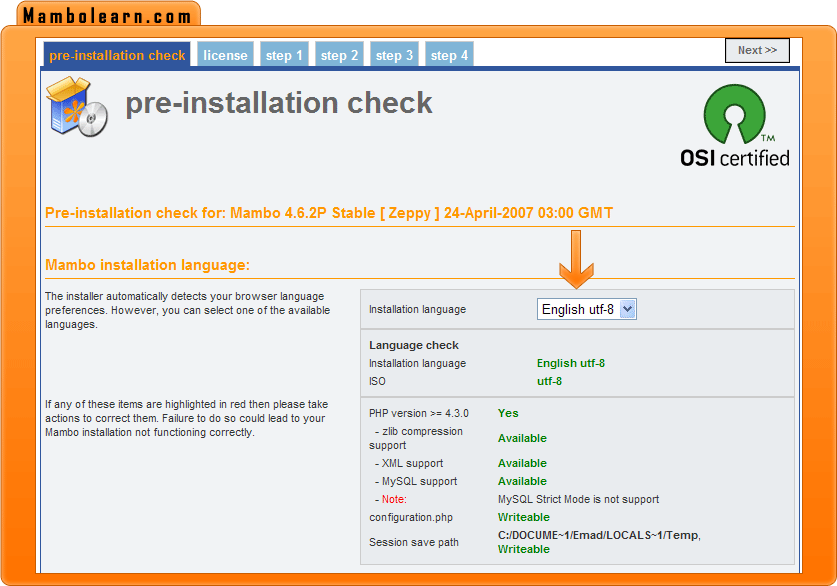Click the Mambolearn.com title tab
The image size is (837, 586).
[108, 15]
